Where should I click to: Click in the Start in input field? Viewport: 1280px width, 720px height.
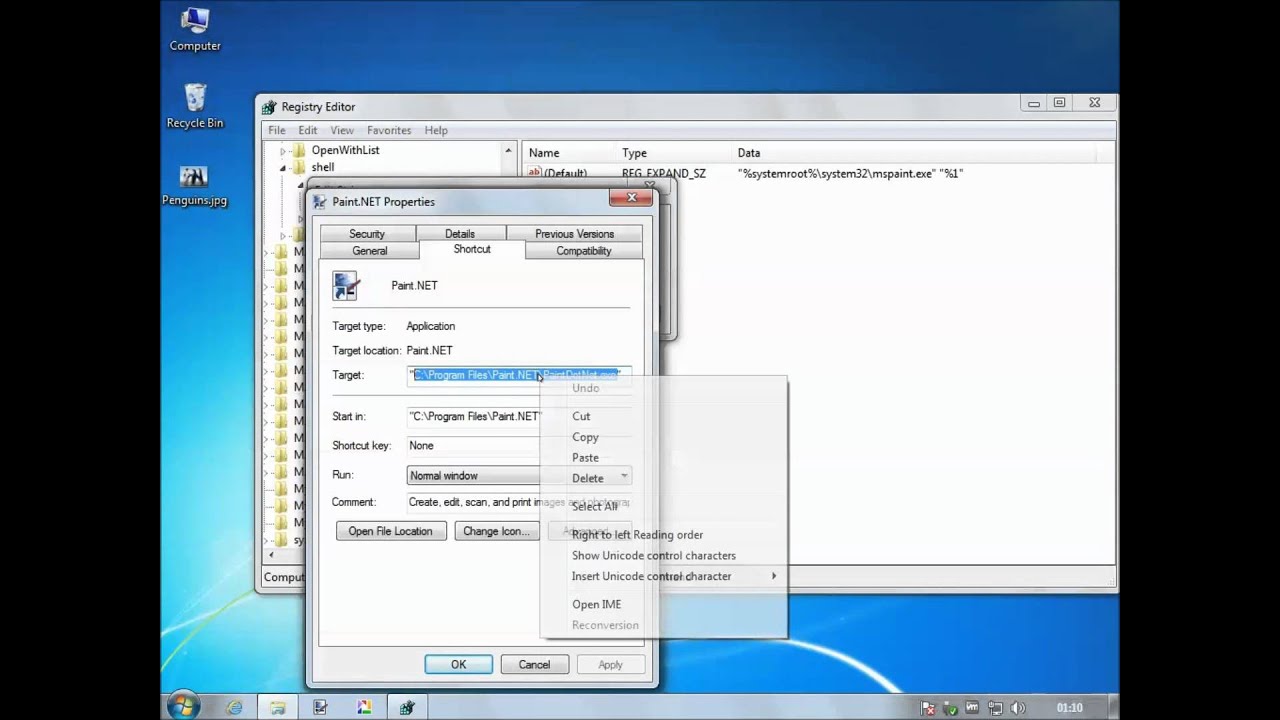point(519,416)
